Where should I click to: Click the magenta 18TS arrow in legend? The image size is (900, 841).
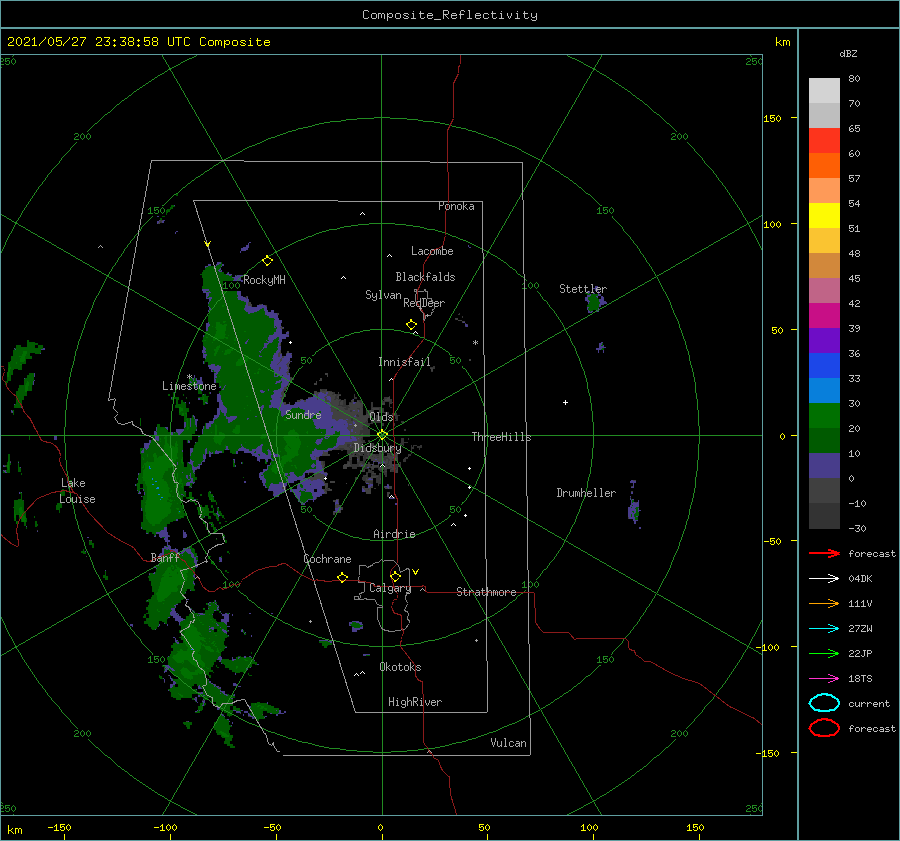tap(824, 679)
